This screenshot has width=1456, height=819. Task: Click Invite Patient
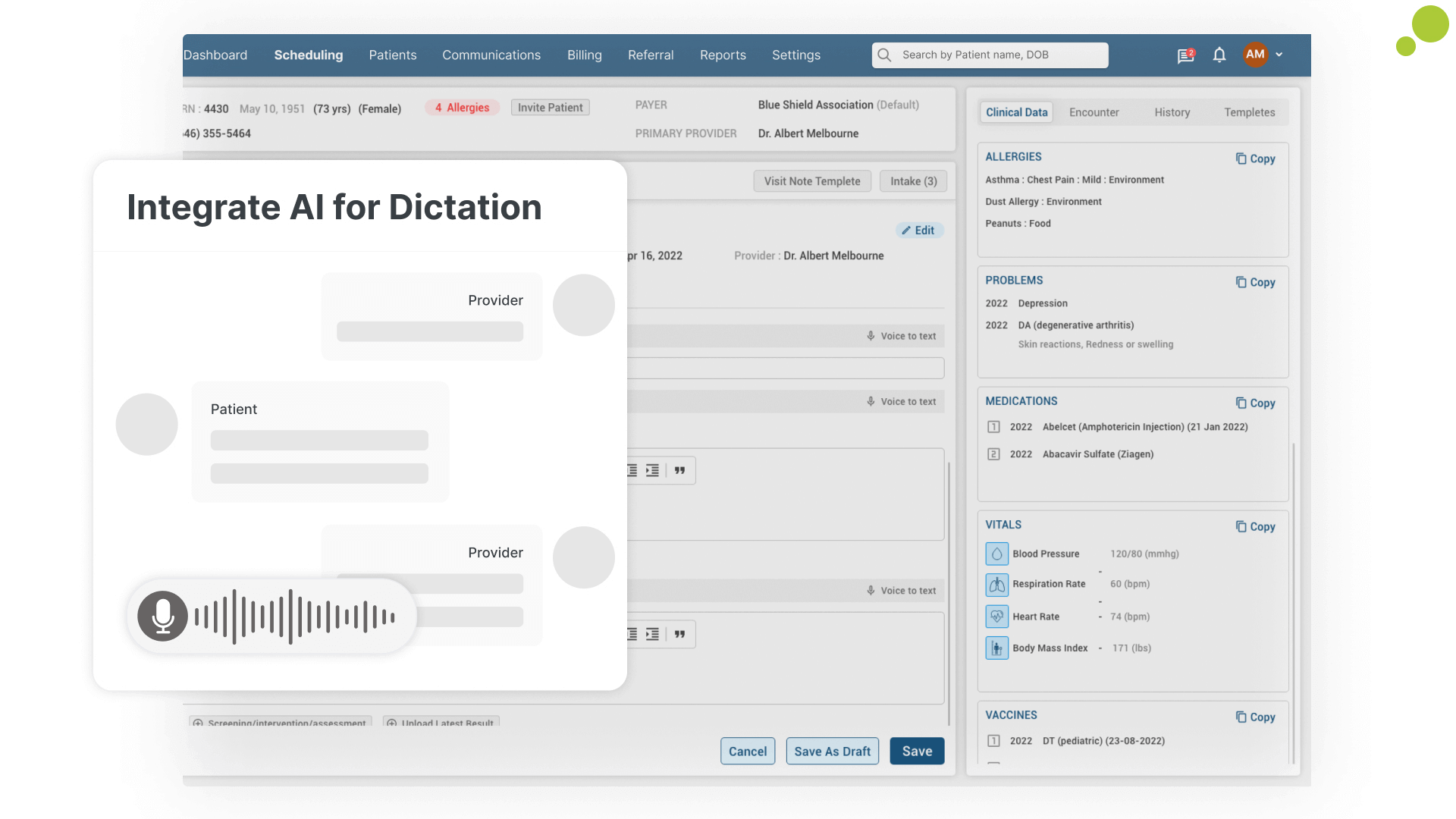[550, 107]
